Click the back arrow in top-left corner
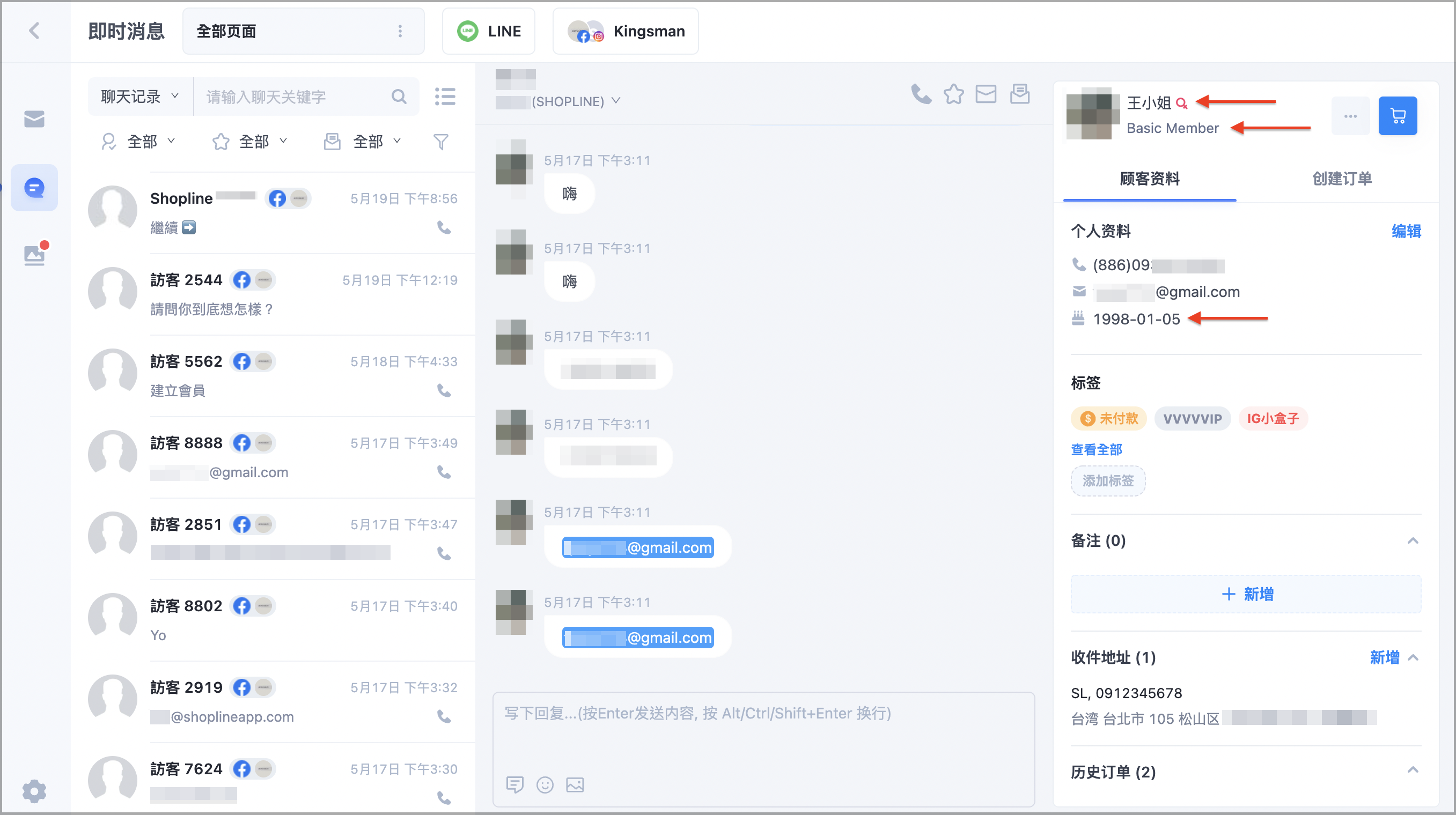Image resolution: width=1456 pixels, height=815 pixels. click(34, 31)
